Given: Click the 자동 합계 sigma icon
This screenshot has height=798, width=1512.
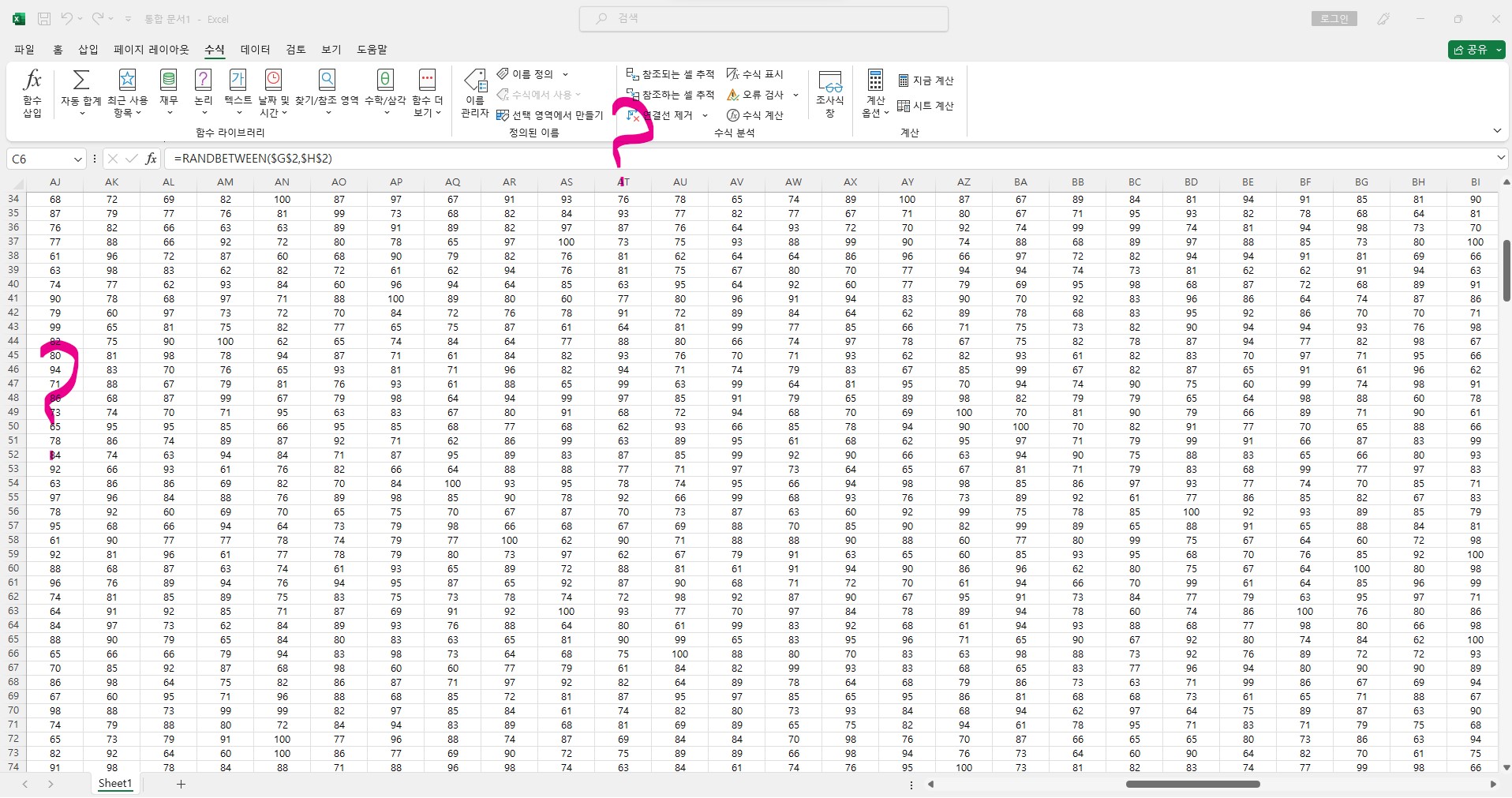Looking at the screenshot, I should [x=80, y=81].
